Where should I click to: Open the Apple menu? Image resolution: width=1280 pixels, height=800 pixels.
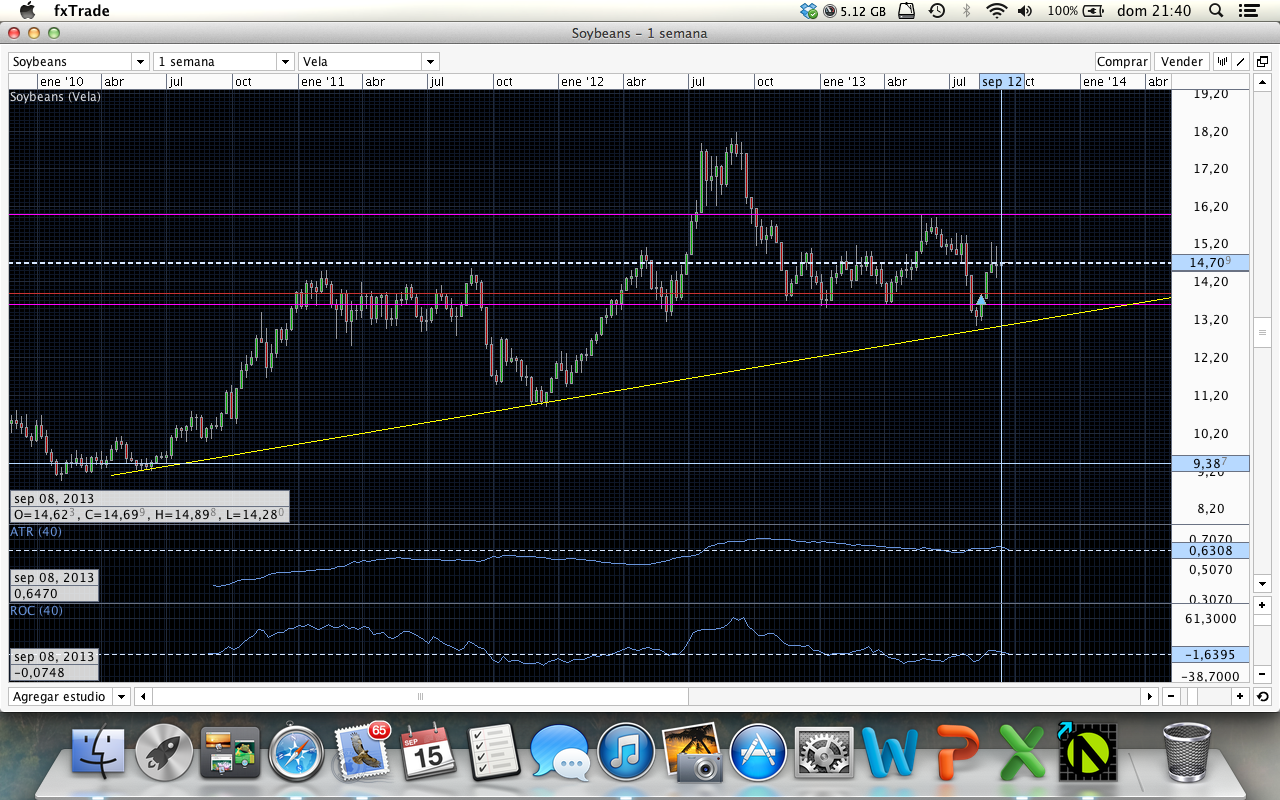click(x=28, y=11)
